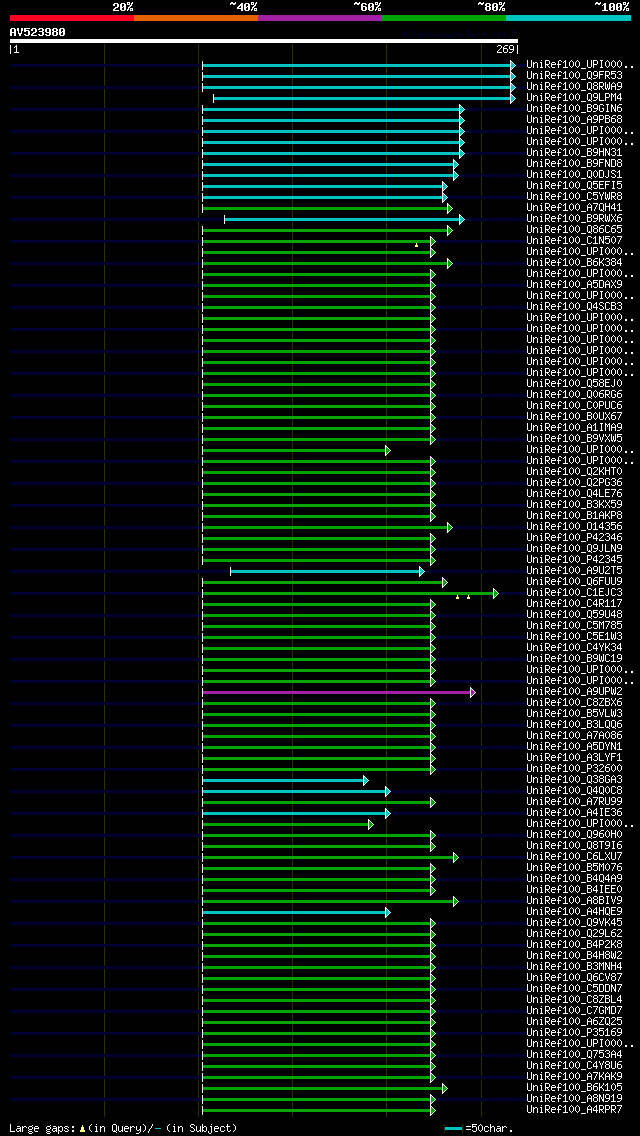Open hit UniRef100_B9HN31
Screen dimensions: 640x1136
(574, 153)
